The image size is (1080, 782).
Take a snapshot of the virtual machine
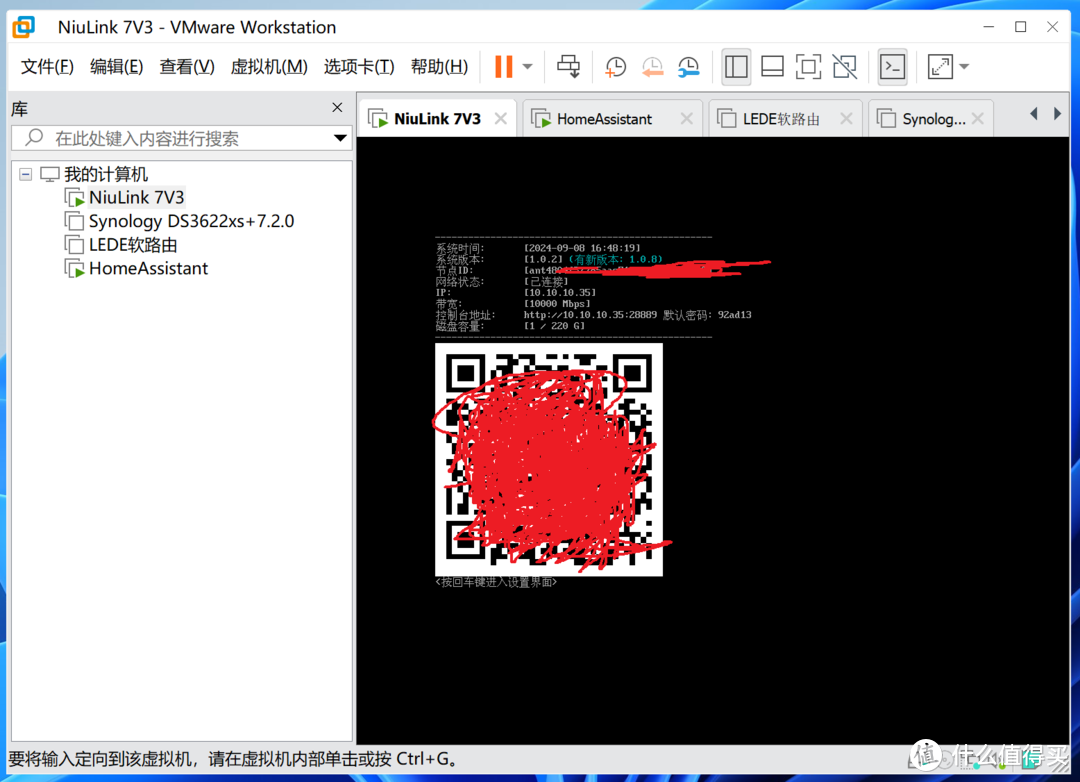(x=615, y=67)
